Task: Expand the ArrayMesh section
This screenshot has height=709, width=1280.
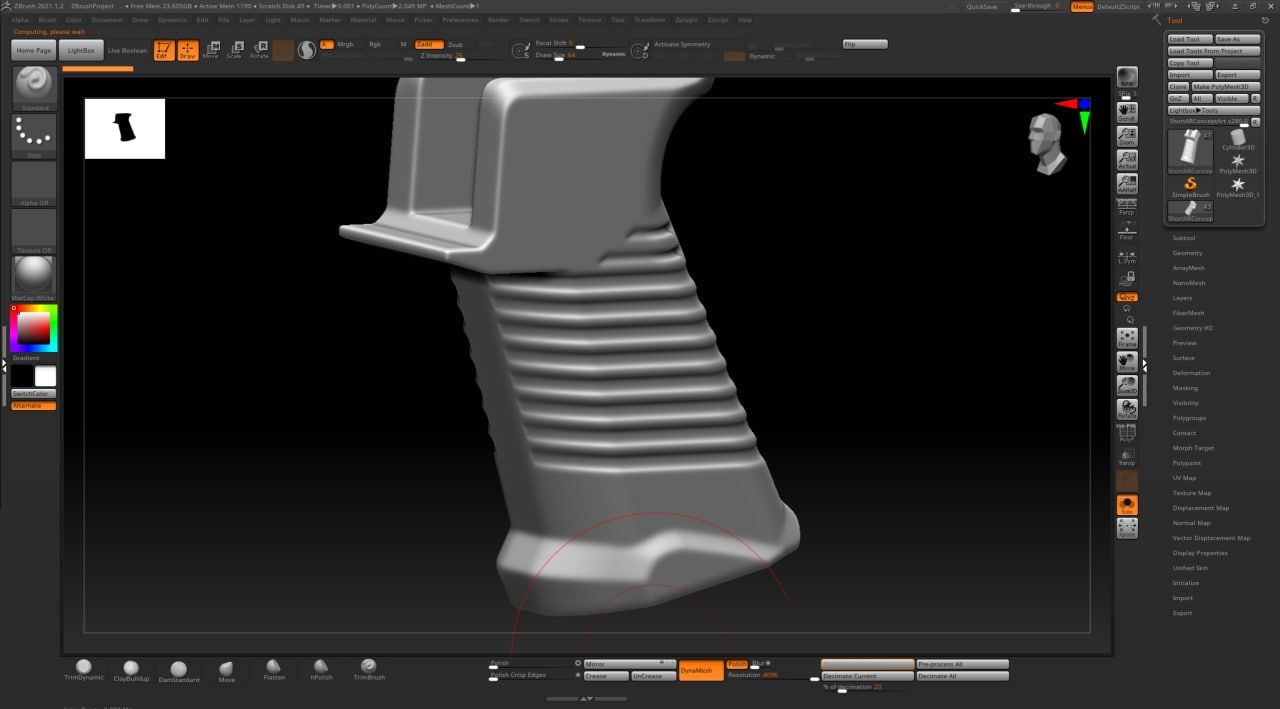Action: (x=1189, y=268)
